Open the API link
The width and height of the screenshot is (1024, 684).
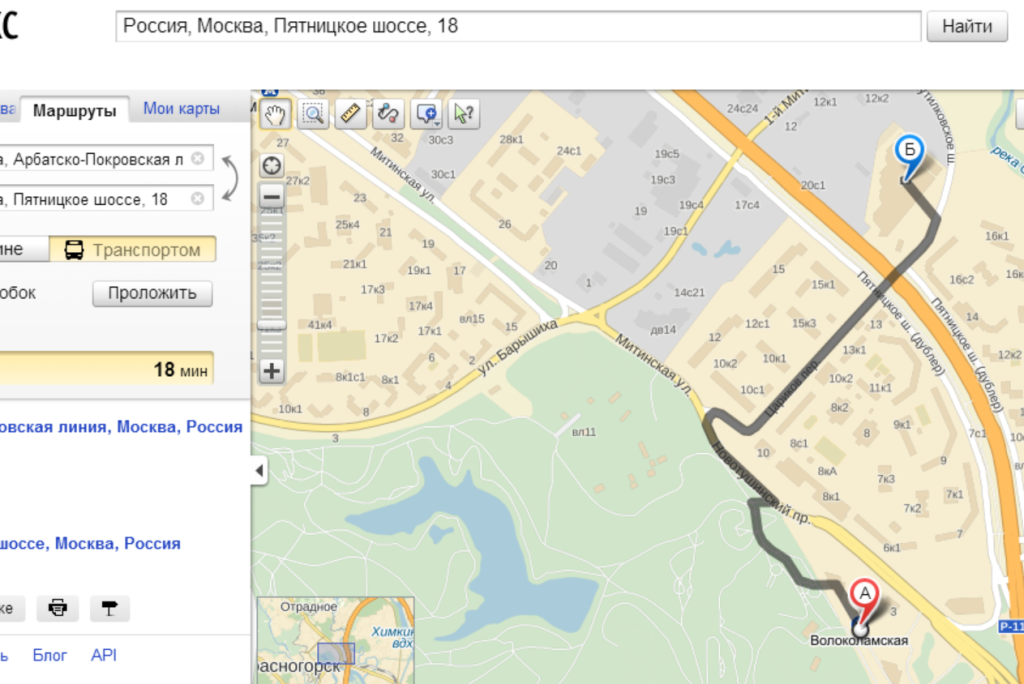tap(104, 655)
